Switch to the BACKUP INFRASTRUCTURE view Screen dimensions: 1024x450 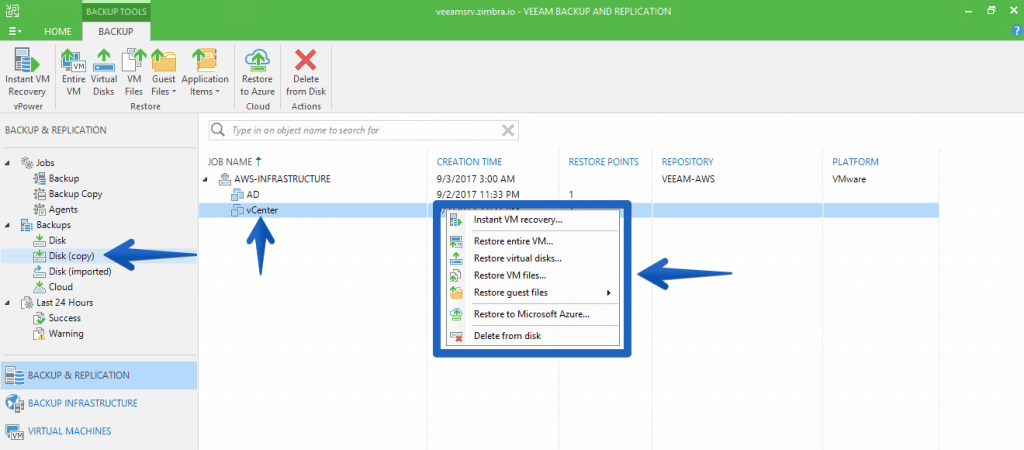(98, 403)
